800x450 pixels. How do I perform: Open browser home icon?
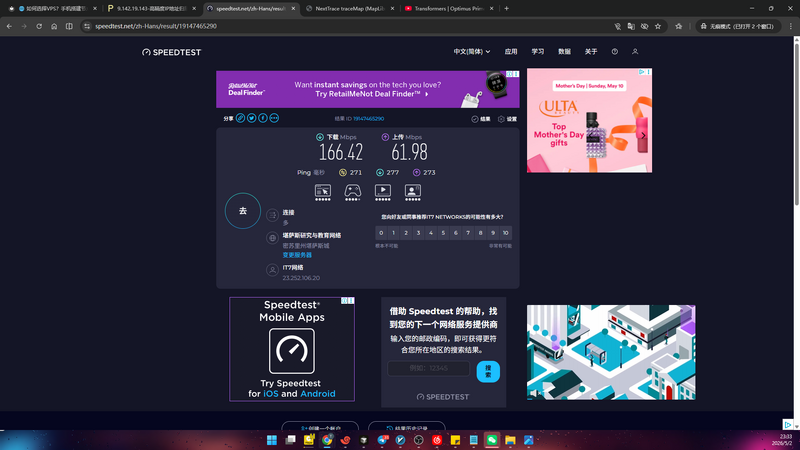[x=54, y=26]
